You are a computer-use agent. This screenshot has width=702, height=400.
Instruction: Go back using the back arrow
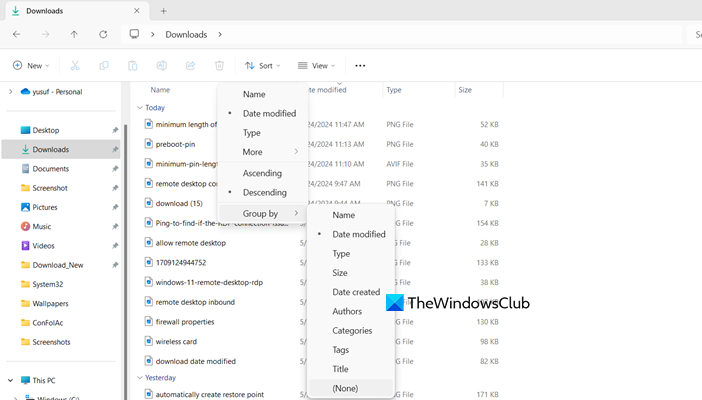[17, 34]
